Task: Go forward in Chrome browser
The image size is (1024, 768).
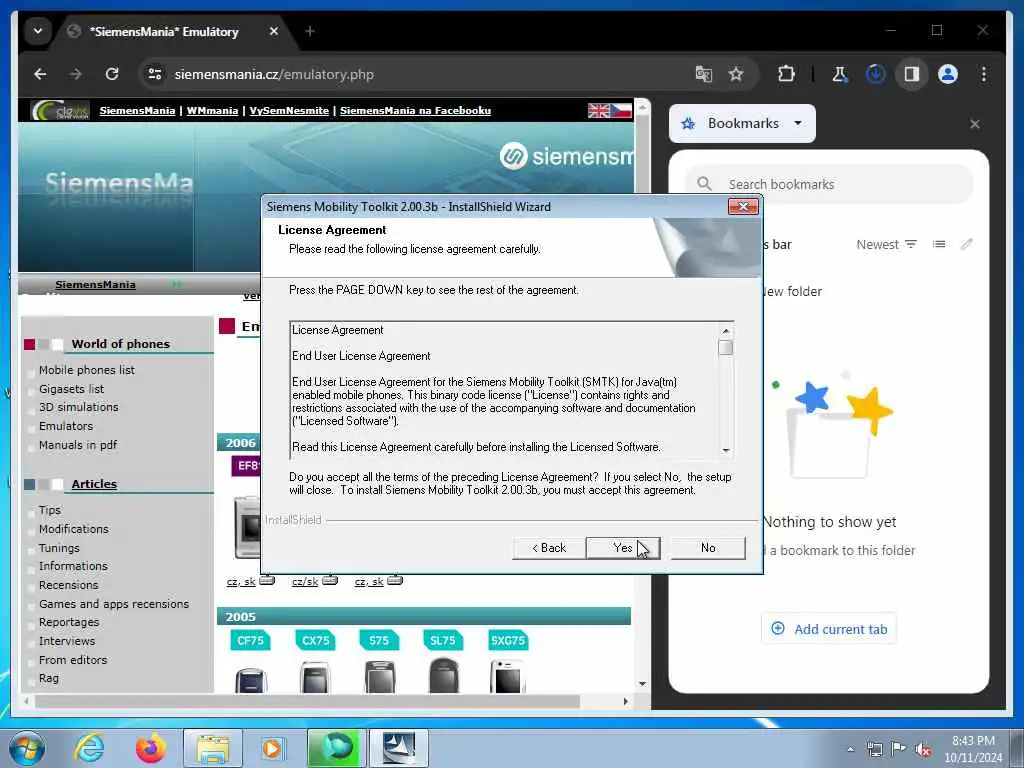Action: 76,74
